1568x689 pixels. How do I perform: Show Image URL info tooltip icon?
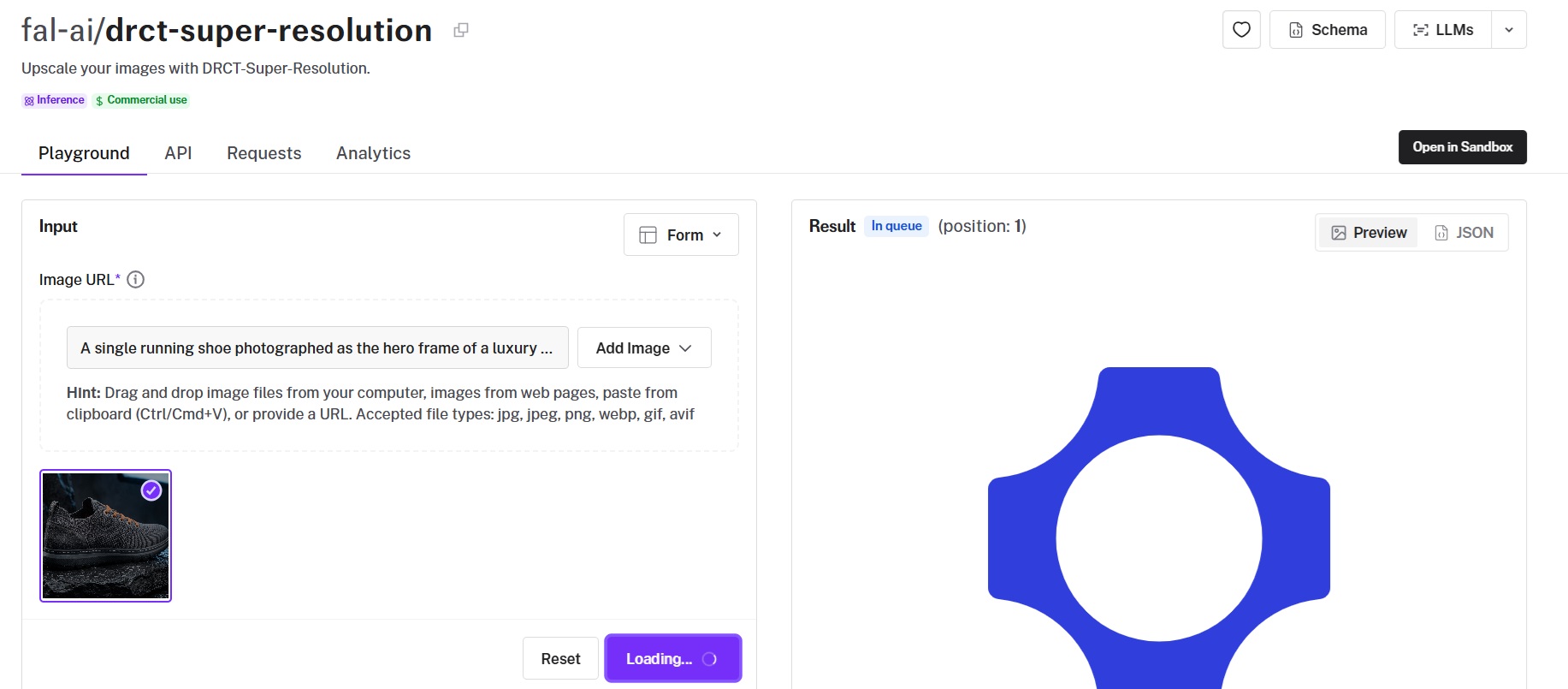pos(135,280)
